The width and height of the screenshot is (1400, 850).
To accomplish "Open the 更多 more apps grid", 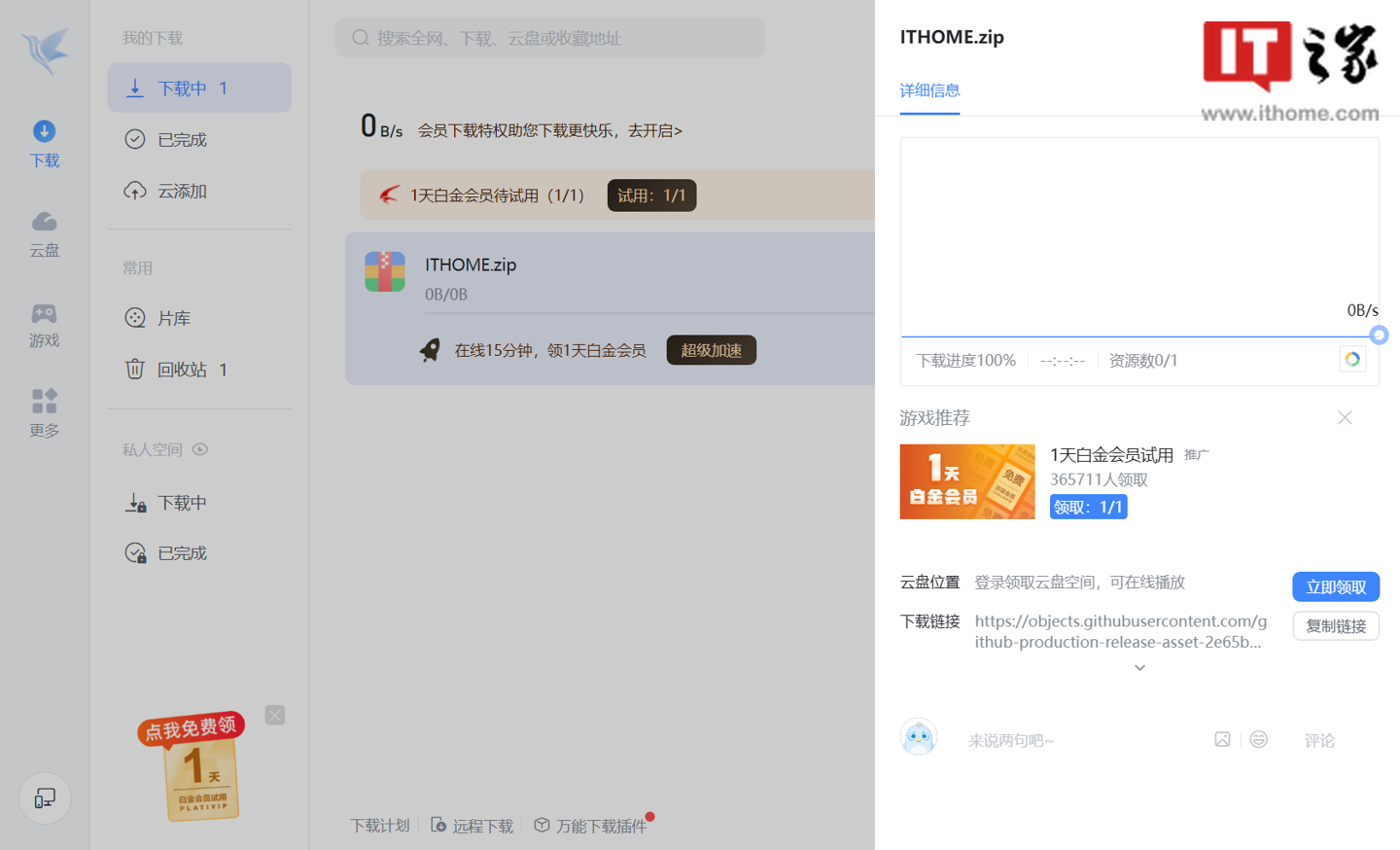I will pos(44,412).
